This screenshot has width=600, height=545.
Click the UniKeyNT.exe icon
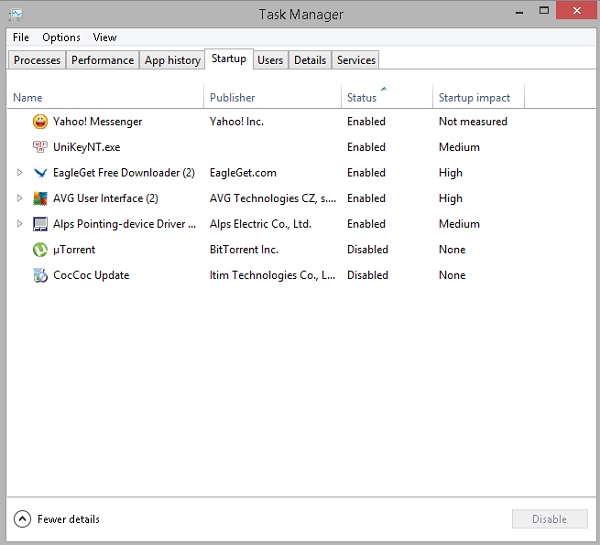pos(40,147)
